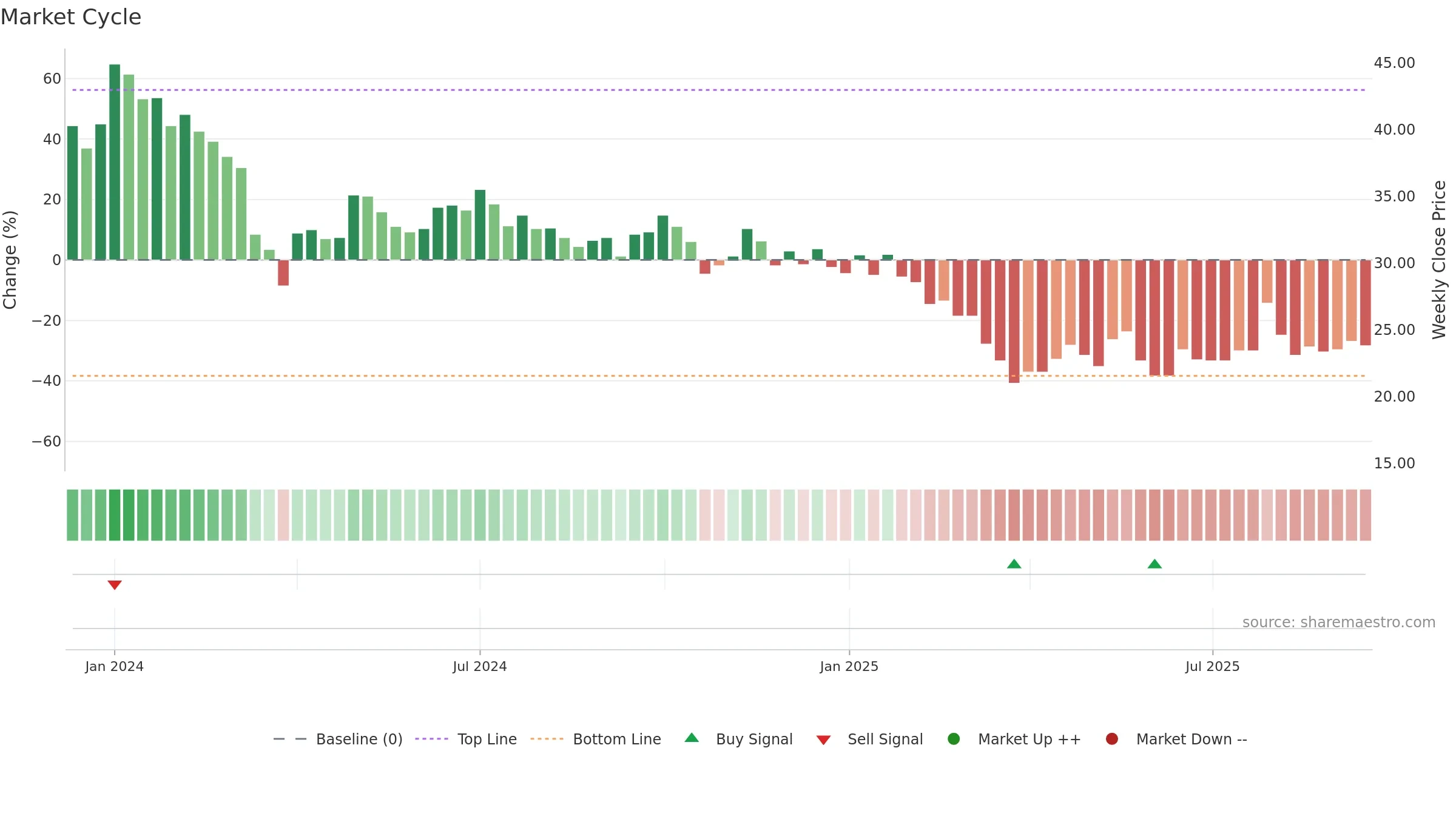
Task: Click the orange dotted Bottom Line legend swatch
Action: (547, 739)
